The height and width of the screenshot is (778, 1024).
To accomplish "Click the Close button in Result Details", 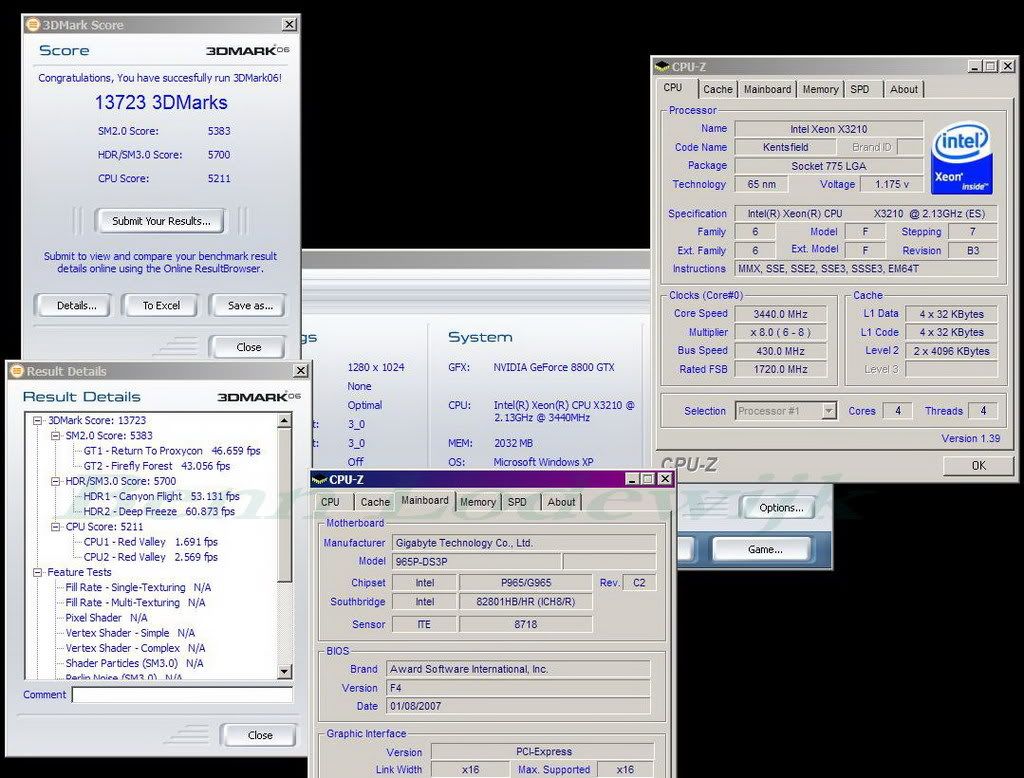I will 260,735.
